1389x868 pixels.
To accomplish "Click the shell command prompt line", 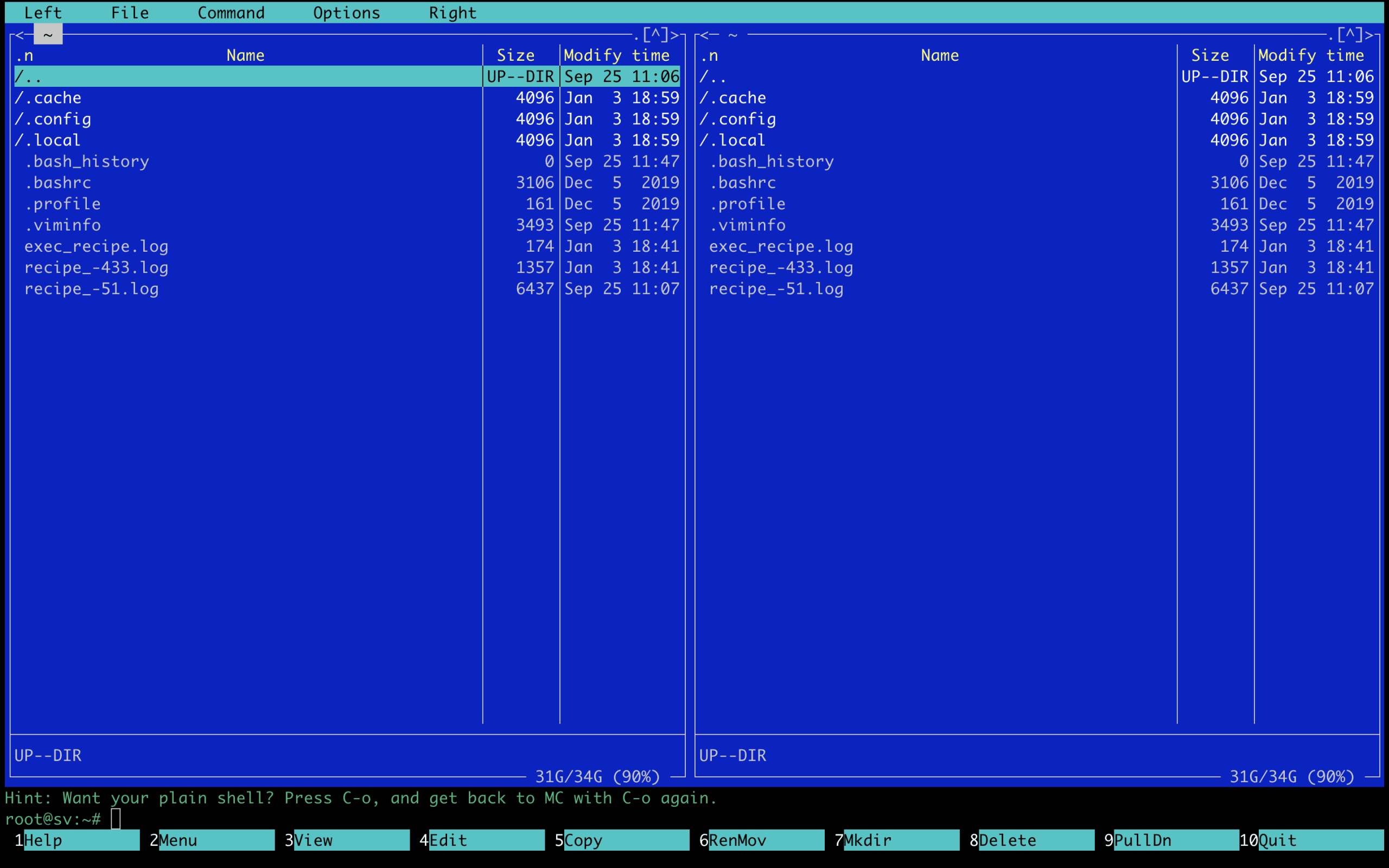I will pyautogui.click(x=345, y=819).
